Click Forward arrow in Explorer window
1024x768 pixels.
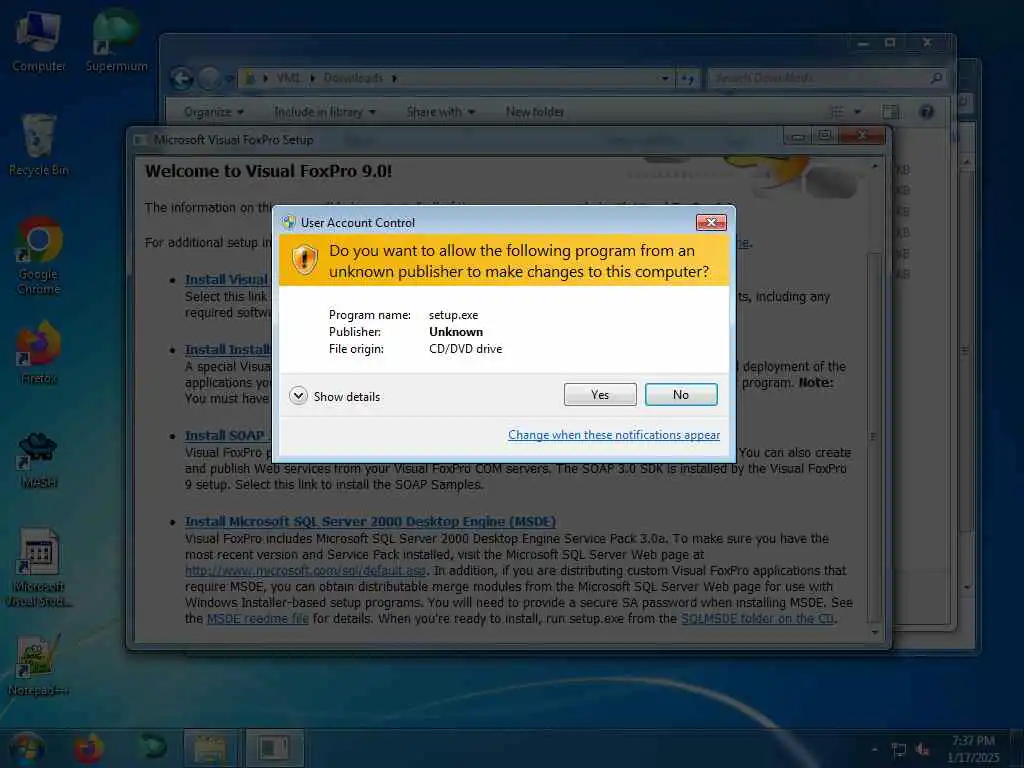[x=209, y=78]
